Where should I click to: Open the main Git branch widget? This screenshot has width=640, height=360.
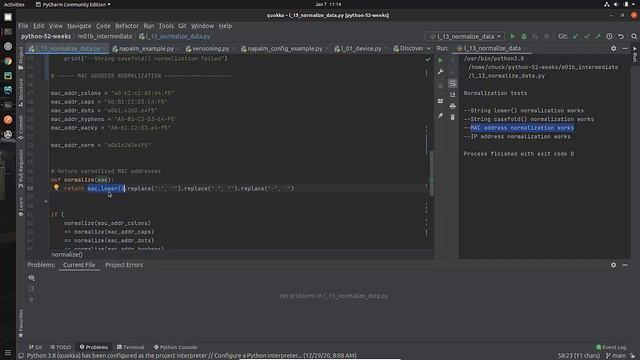coord(616,356)
